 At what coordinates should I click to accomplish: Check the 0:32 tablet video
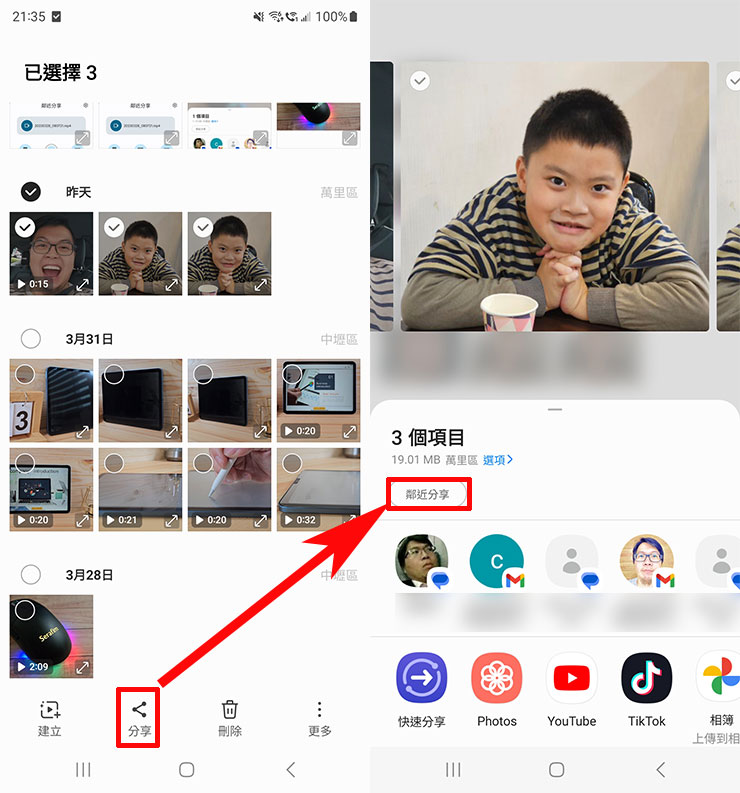pyautogui.click(x=292, y=463)
